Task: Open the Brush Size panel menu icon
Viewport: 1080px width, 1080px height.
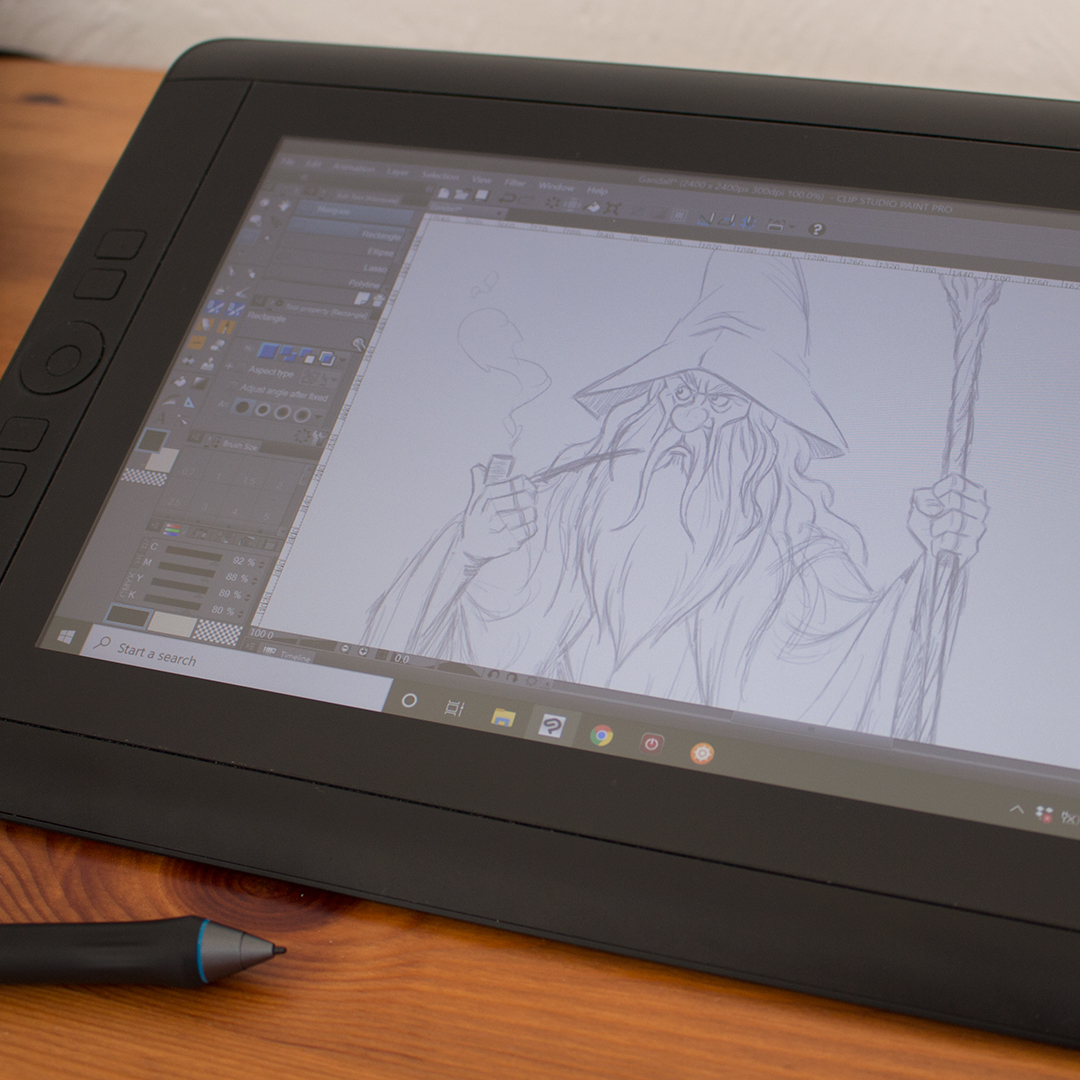Action: coord(195,437)
